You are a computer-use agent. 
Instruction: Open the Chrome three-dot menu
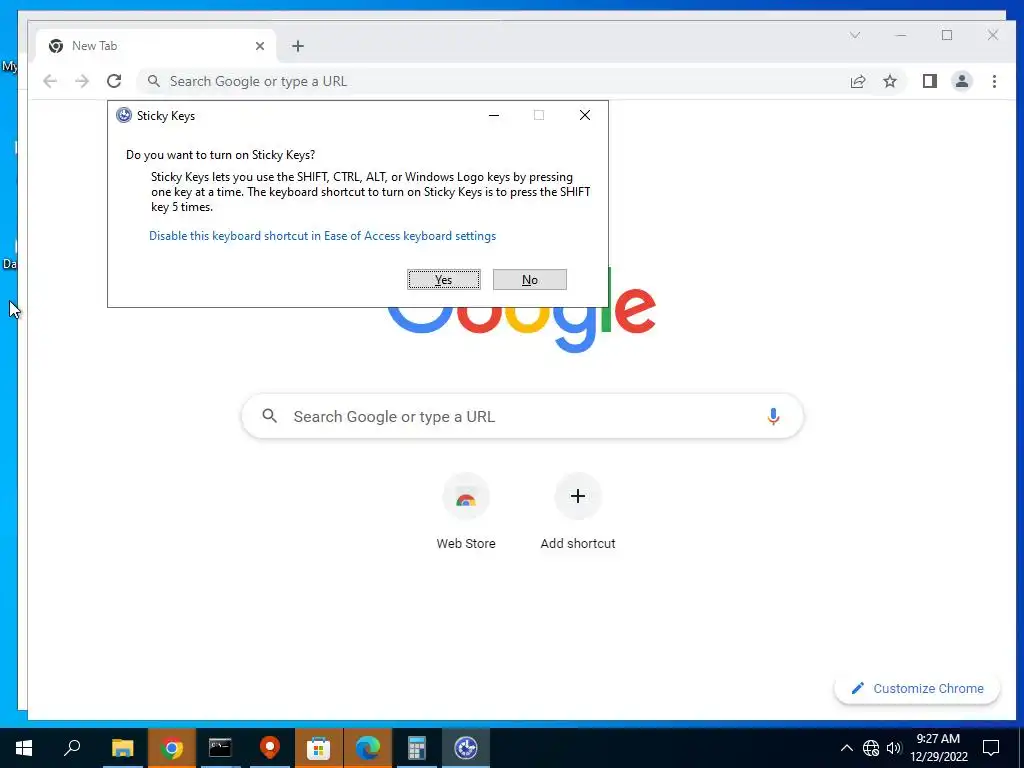pos(994,81)
